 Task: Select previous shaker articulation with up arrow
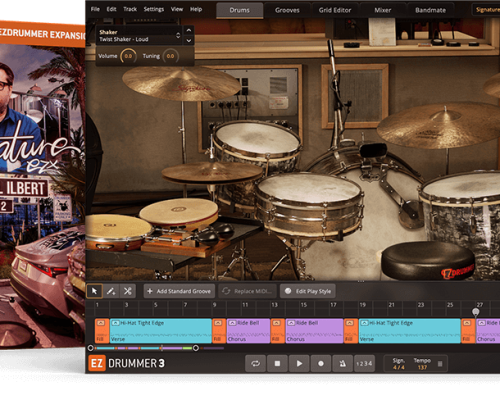pyautogui.click(x=189, y=30)
